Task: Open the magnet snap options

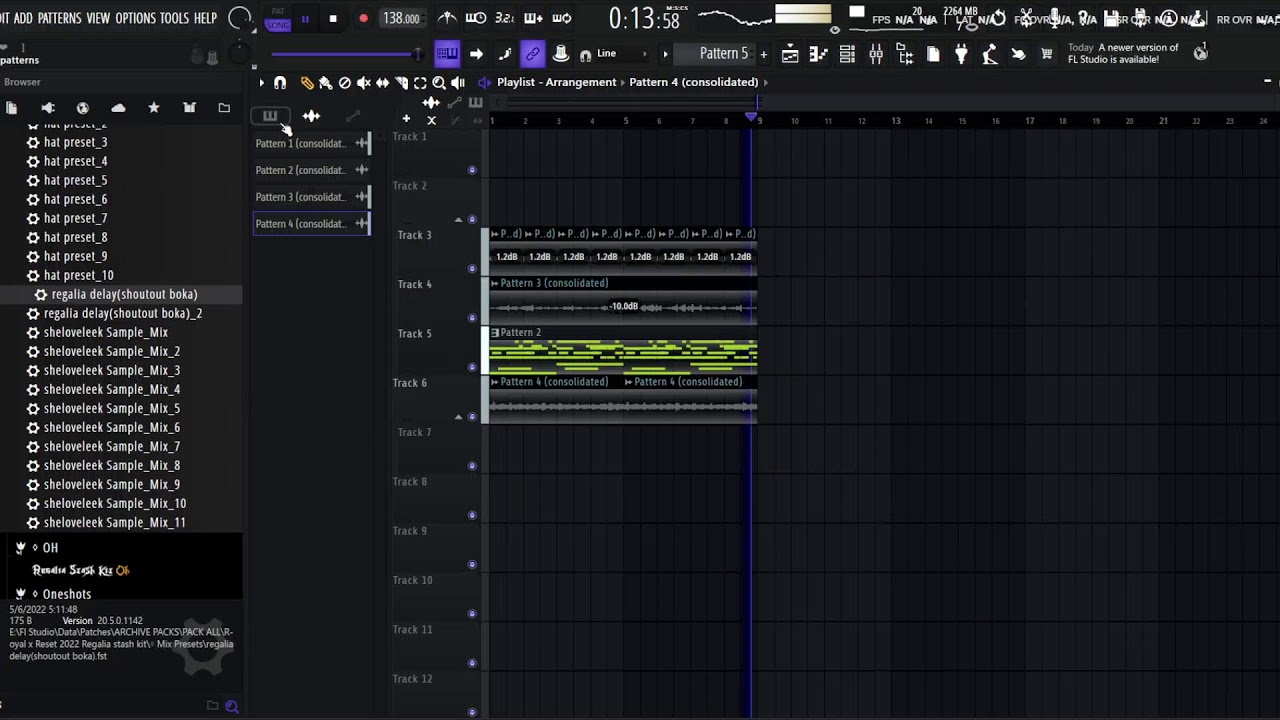Action: point(280,83)
